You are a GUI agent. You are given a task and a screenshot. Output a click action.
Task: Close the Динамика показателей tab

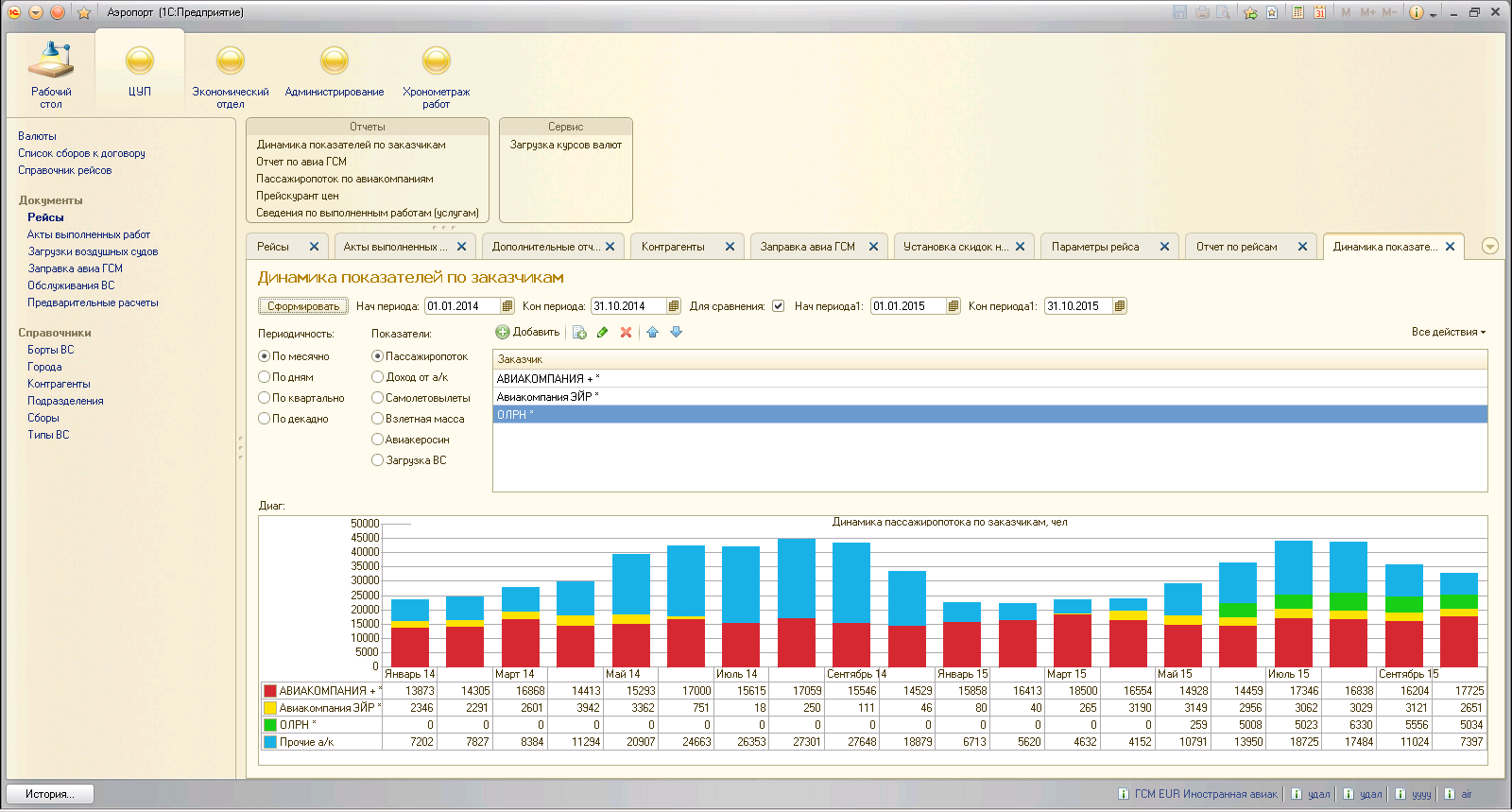point(1450,247)
